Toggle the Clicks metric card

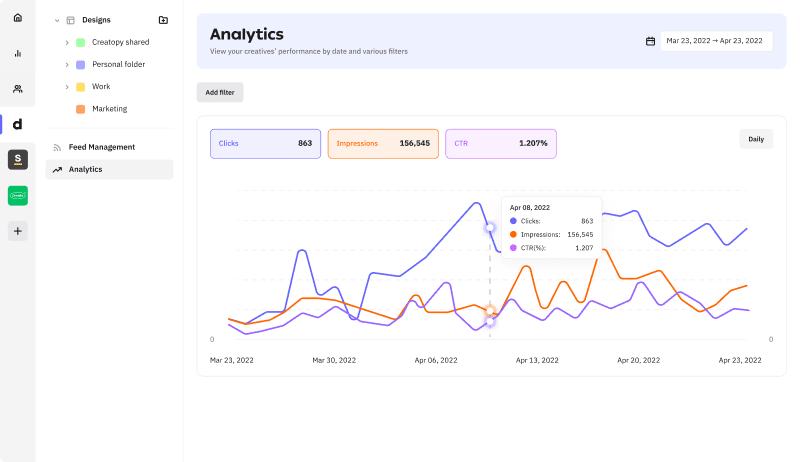click(x=265, y=143)
